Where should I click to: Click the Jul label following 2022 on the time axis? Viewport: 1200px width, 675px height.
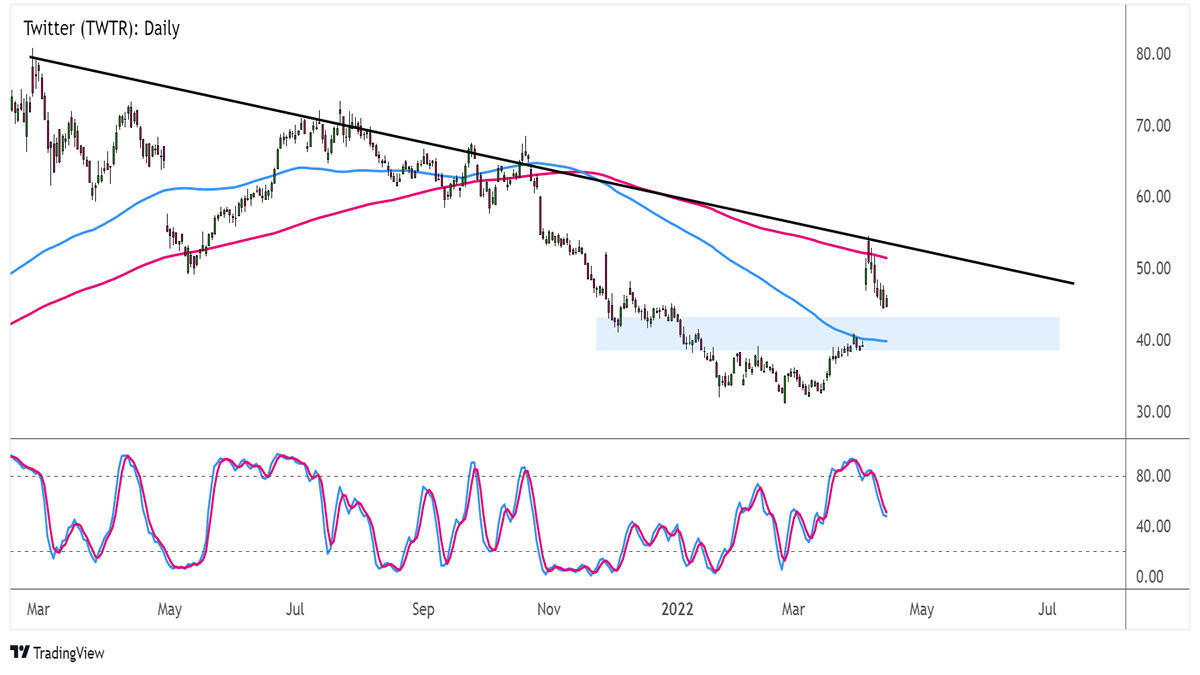click(x=1049, y=608)
